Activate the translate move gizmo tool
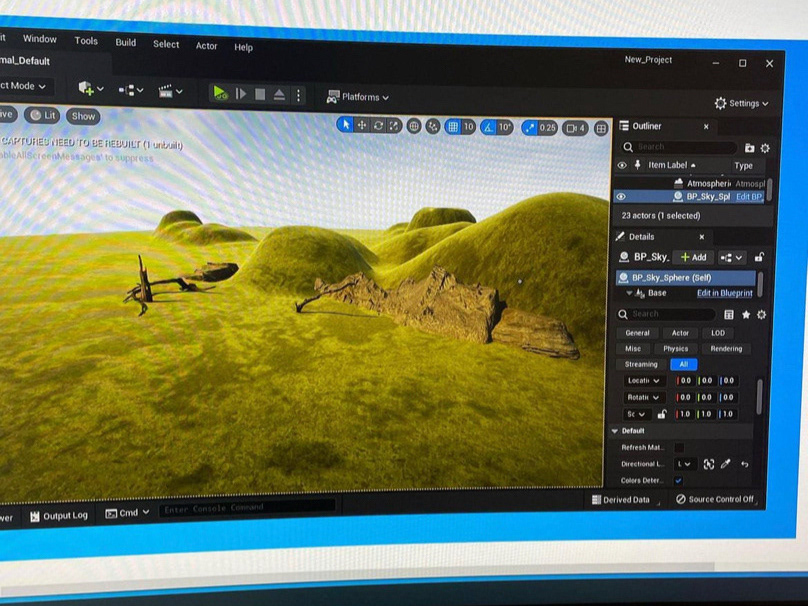808x606 pixels. click(x=362, y=125)
